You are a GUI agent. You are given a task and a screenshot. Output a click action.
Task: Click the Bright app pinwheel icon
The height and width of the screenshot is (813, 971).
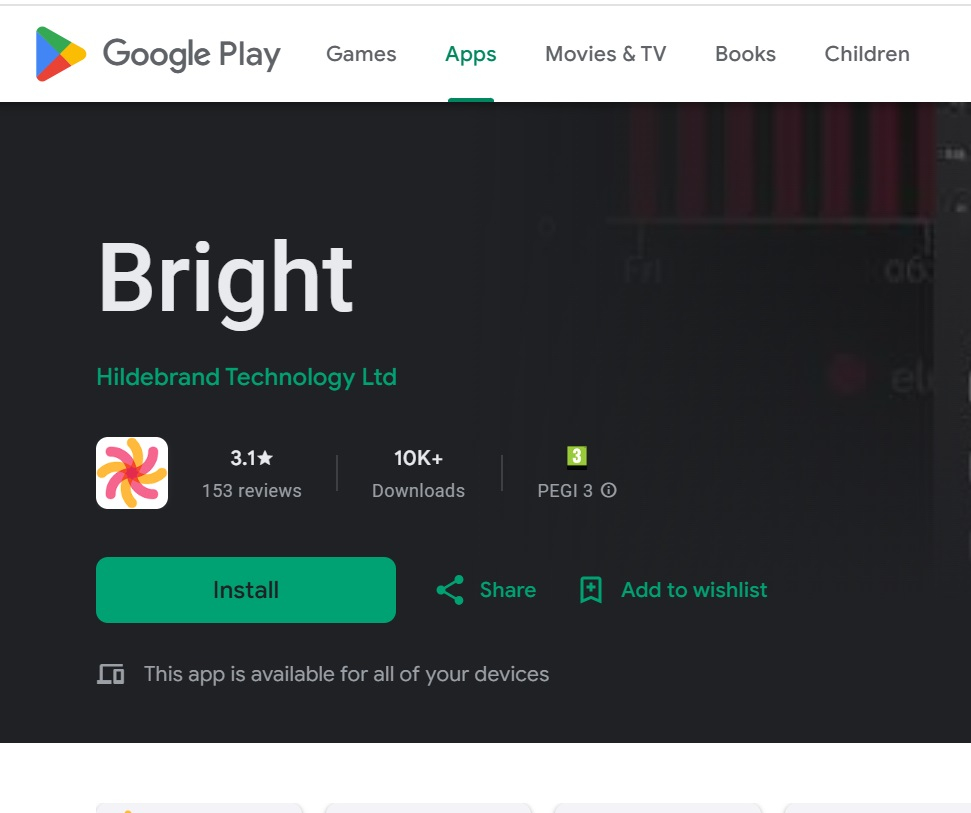tap(132, 473)
